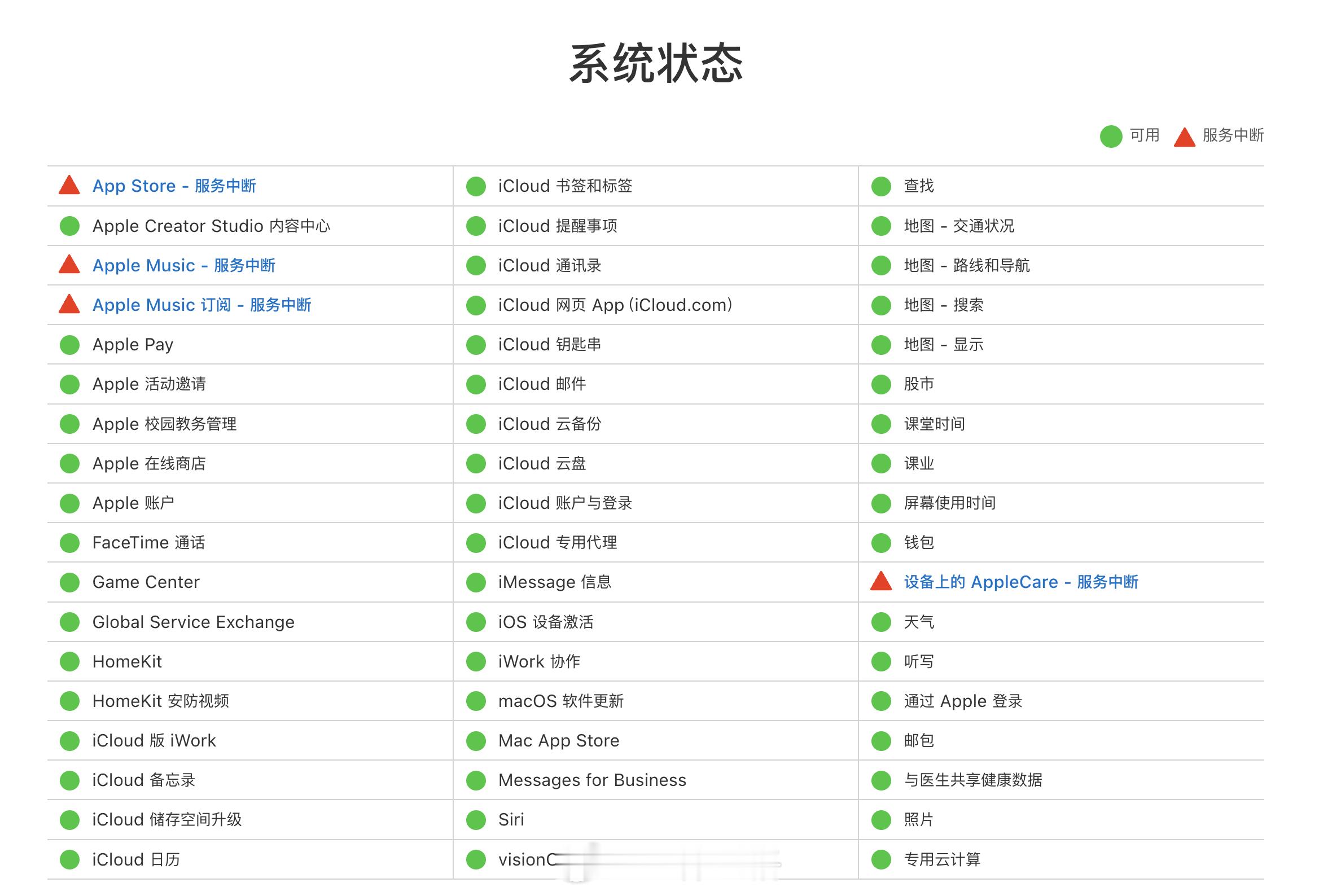Click the green dot beside Mac App Store
Image resolution: width=1341 pixels, height=896 pixels.
(476, 741)
